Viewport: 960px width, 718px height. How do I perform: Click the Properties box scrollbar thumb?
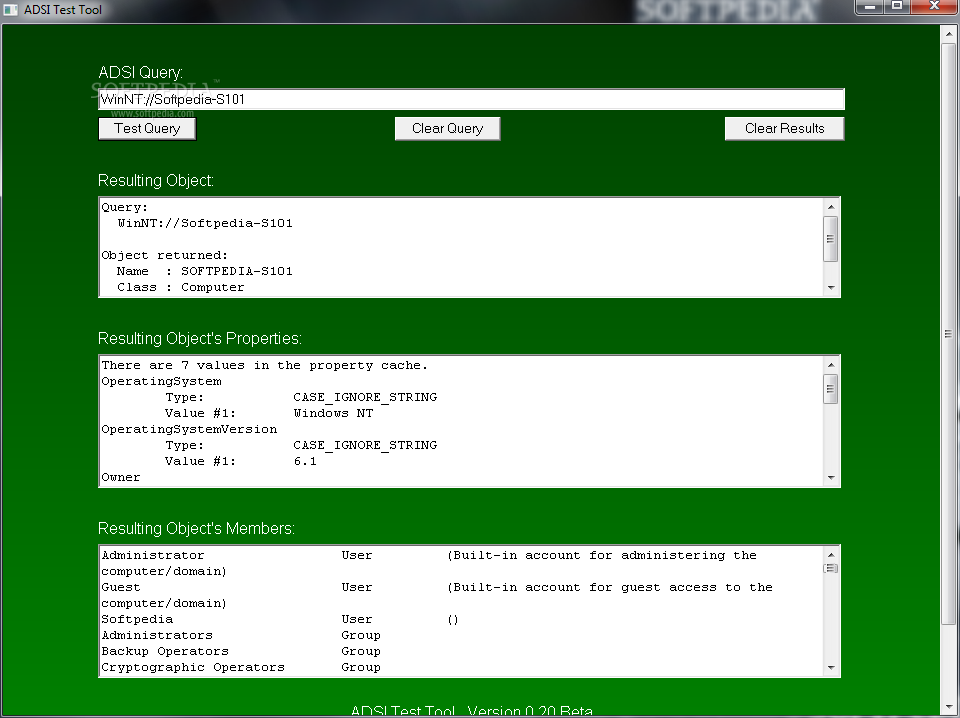pos(831,389)
